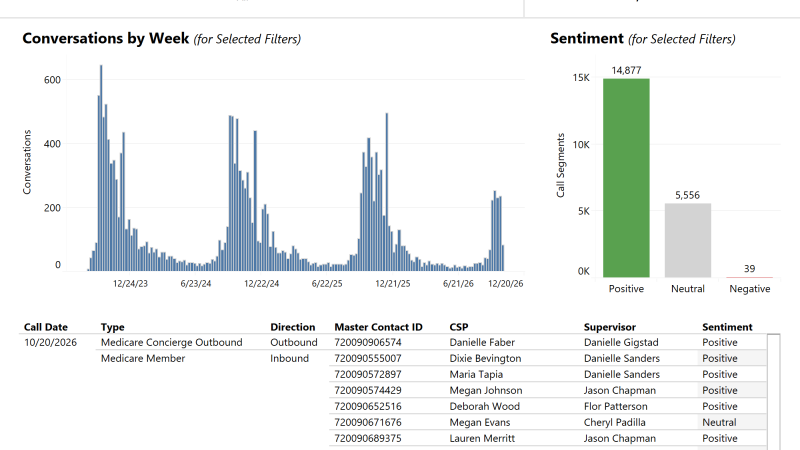
Task: Select the Outbound direction cell
Action: coord(293,342)
